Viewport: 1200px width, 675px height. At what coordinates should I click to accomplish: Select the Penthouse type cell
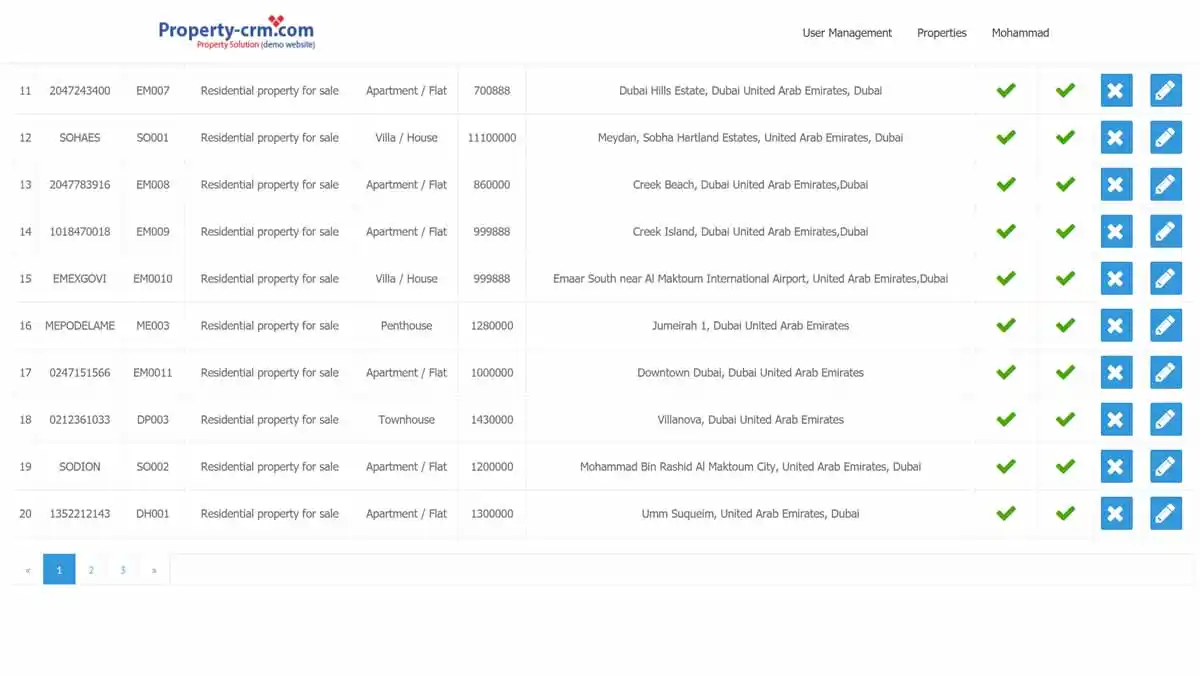[406, 326]
